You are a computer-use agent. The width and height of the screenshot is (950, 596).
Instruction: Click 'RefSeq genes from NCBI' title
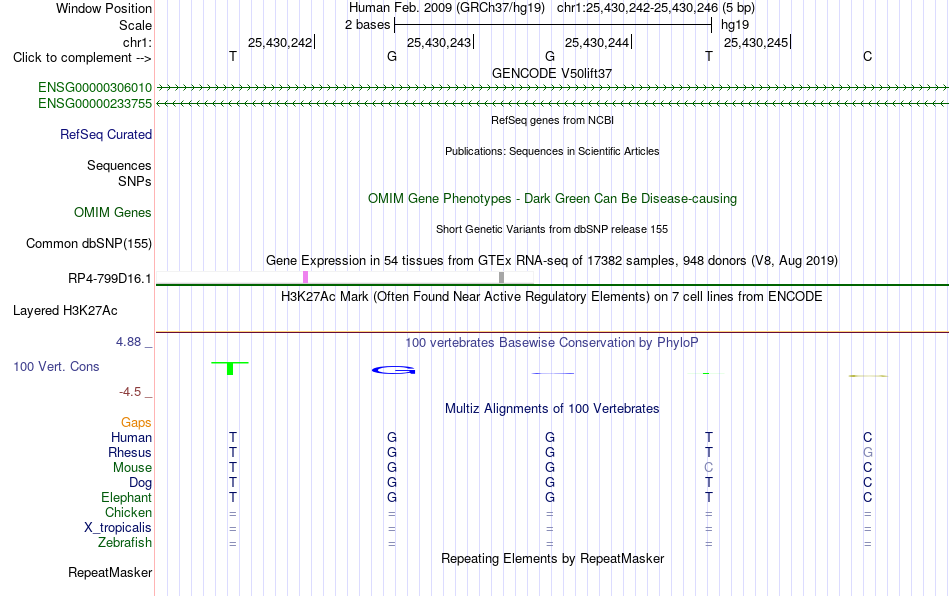coord(553,121)
